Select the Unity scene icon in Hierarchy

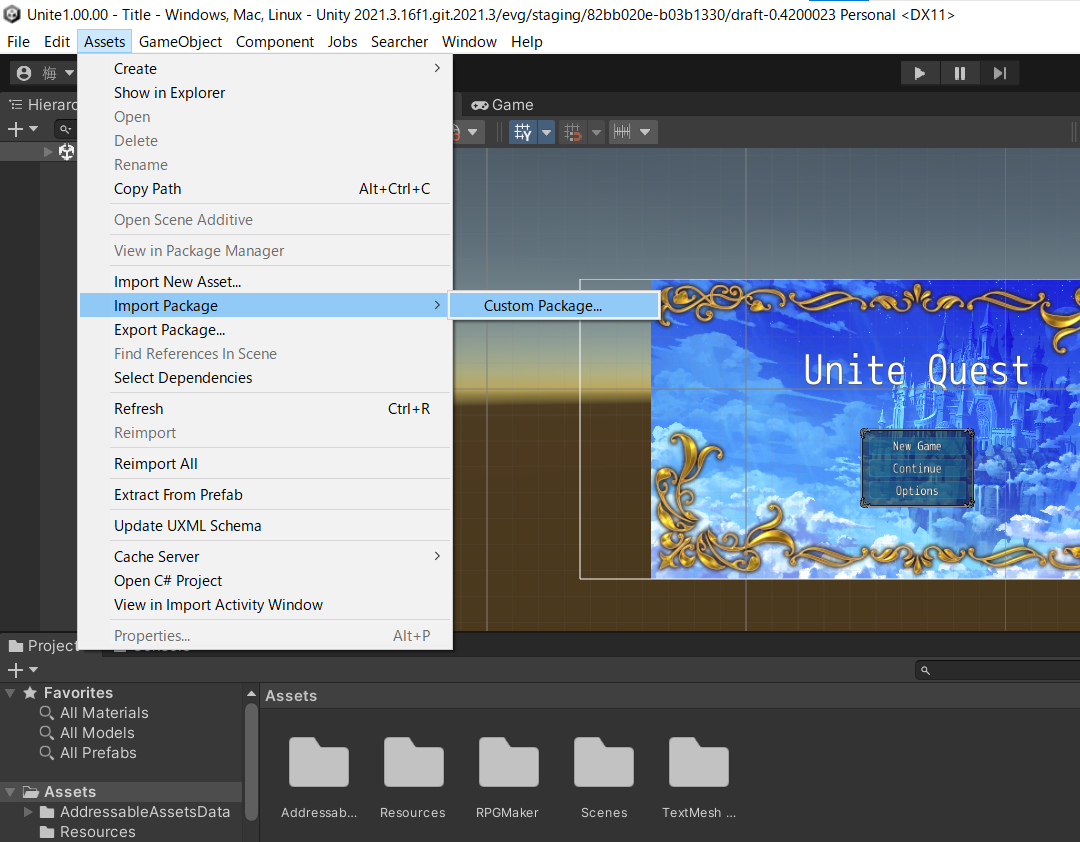point(66,152)
